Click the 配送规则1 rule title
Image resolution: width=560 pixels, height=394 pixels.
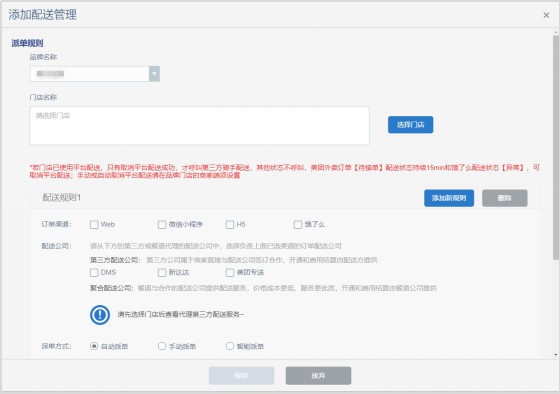[62, 198]
